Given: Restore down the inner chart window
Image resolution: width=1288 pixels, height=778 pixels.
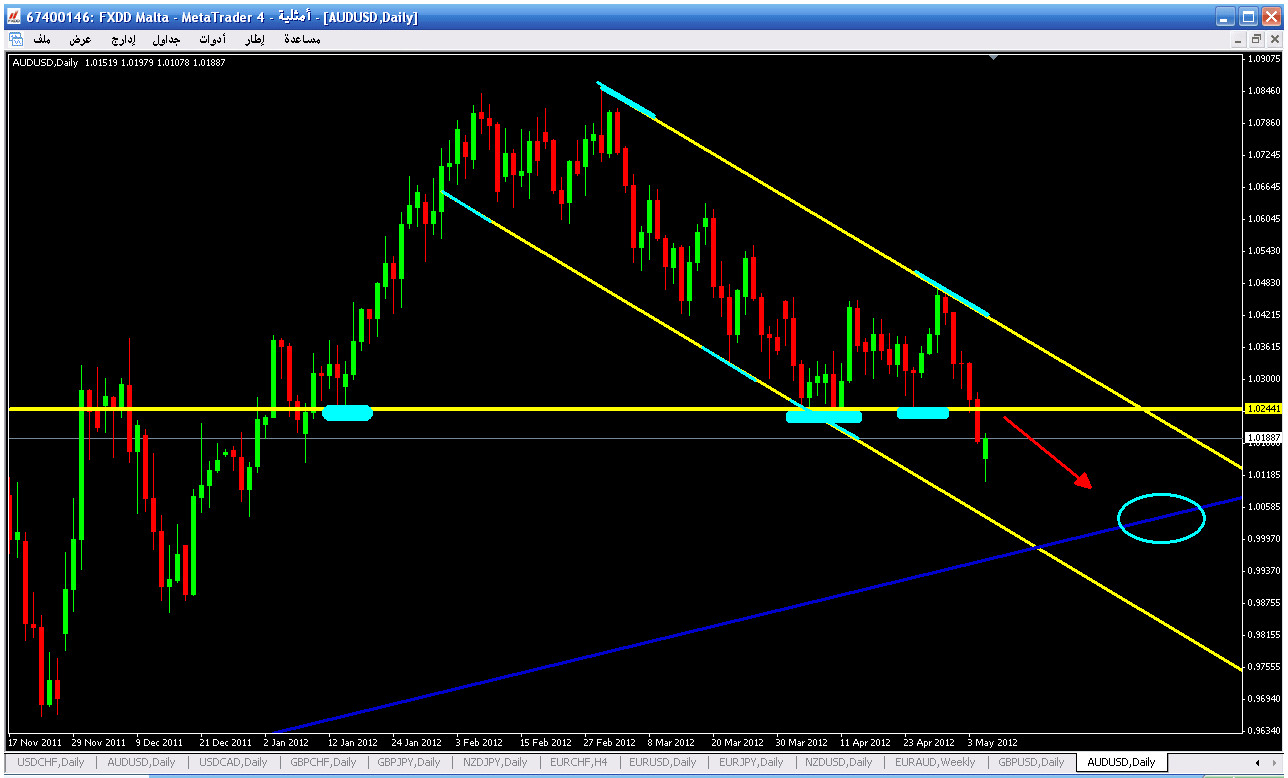Looking at the screenshot, I should tap(1256, 39).
